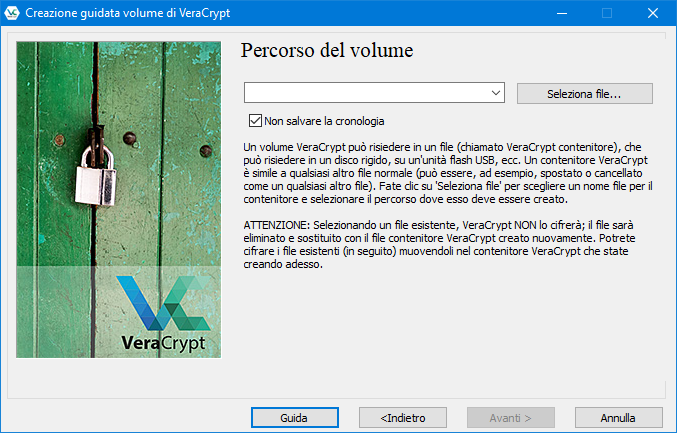The image size is (677, 433).
Task: Go back with the '<Indietro' button
Action: pos(403,417)
